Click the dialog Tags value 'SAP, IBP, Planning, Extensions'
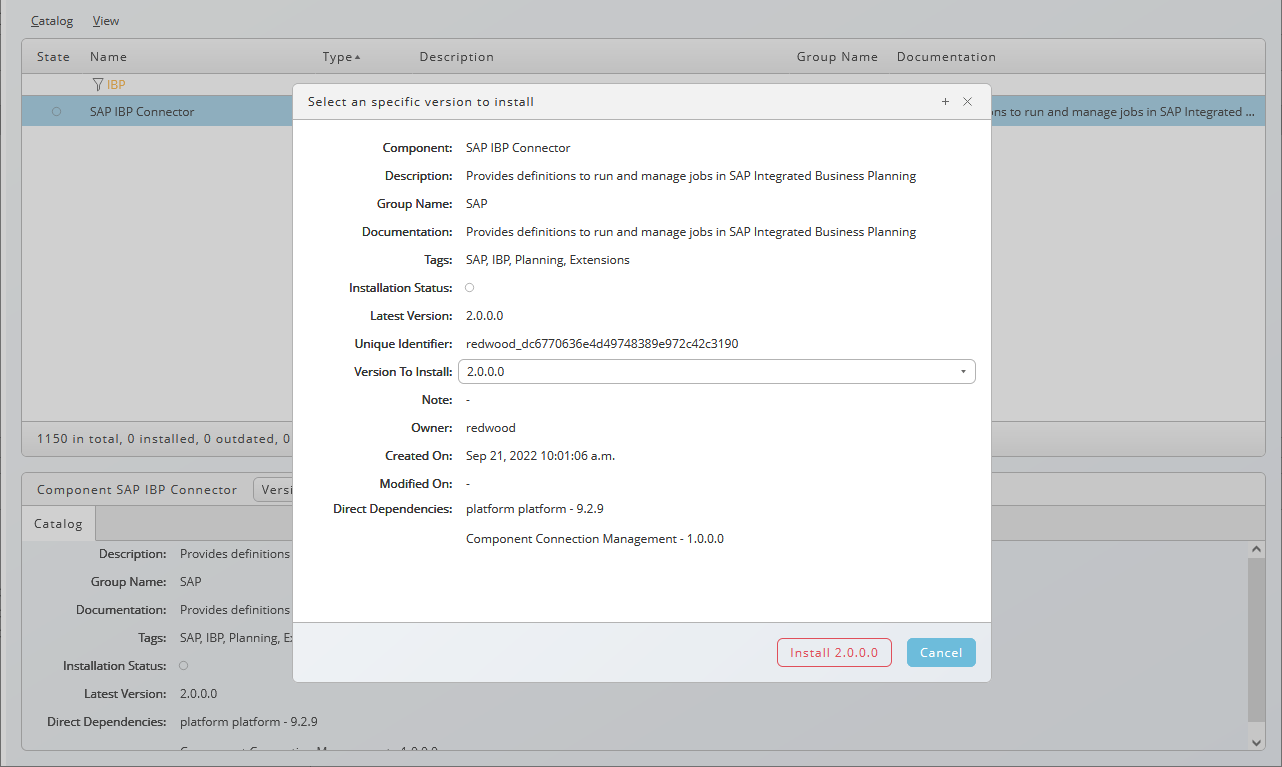 [548, 260]
